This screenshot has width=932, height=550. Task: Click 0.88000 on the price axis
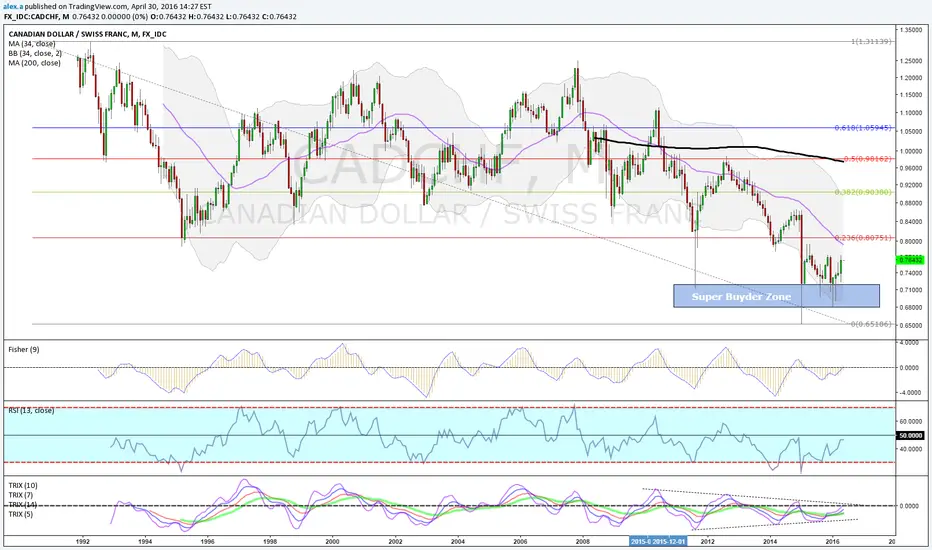point(911,203)
